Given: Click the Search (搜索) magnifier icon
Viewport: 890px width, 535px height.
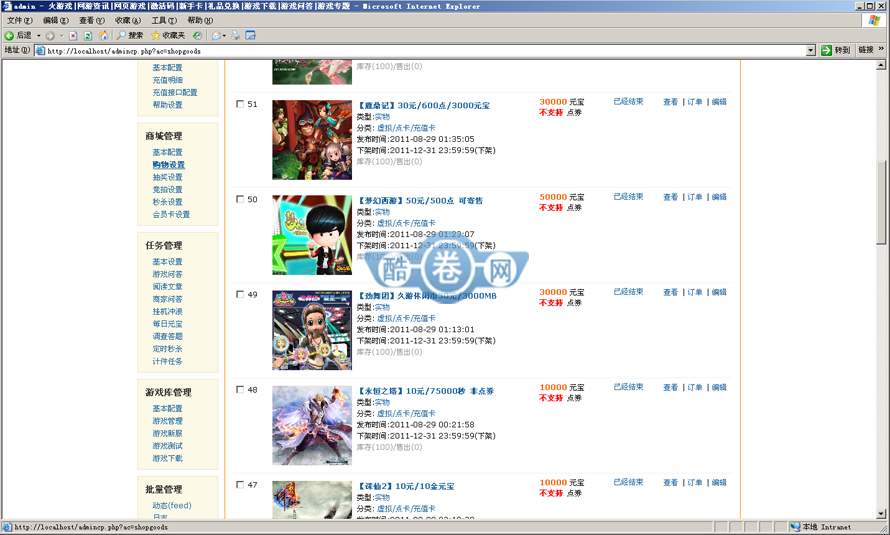Looking at the screenshot, I should tap(121, 35).
